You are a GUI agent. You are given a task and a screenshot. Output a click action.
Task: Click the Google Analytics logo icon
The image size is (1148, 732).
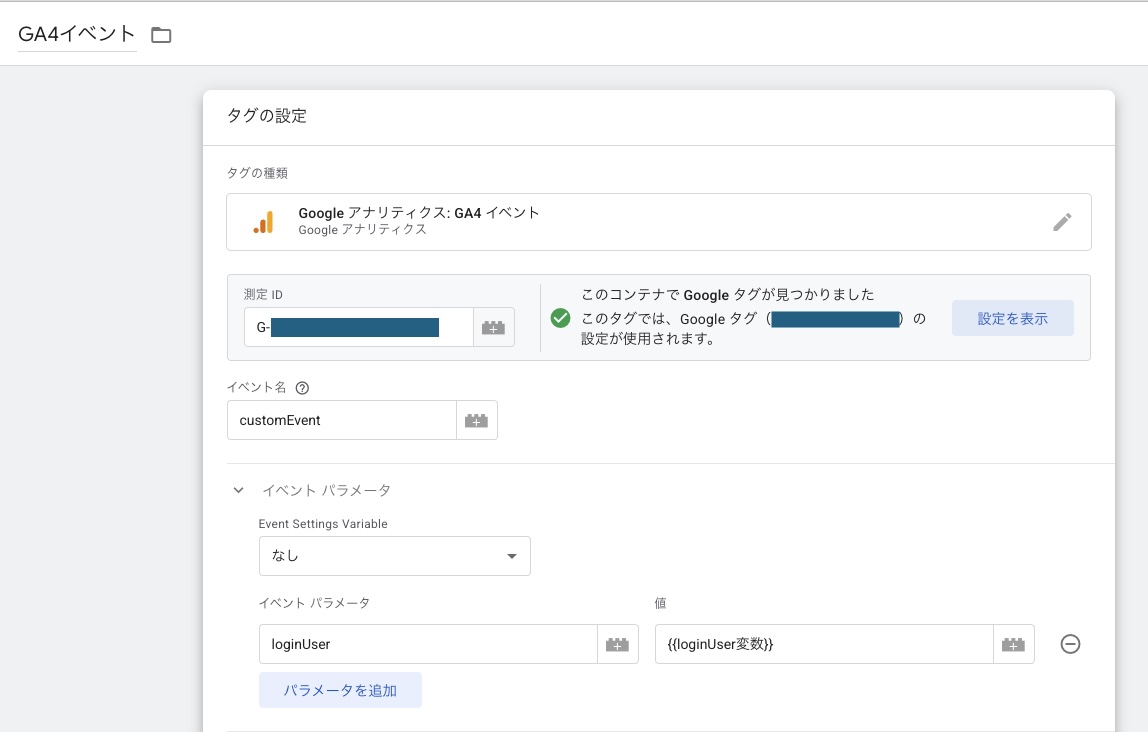pos(264,222)
